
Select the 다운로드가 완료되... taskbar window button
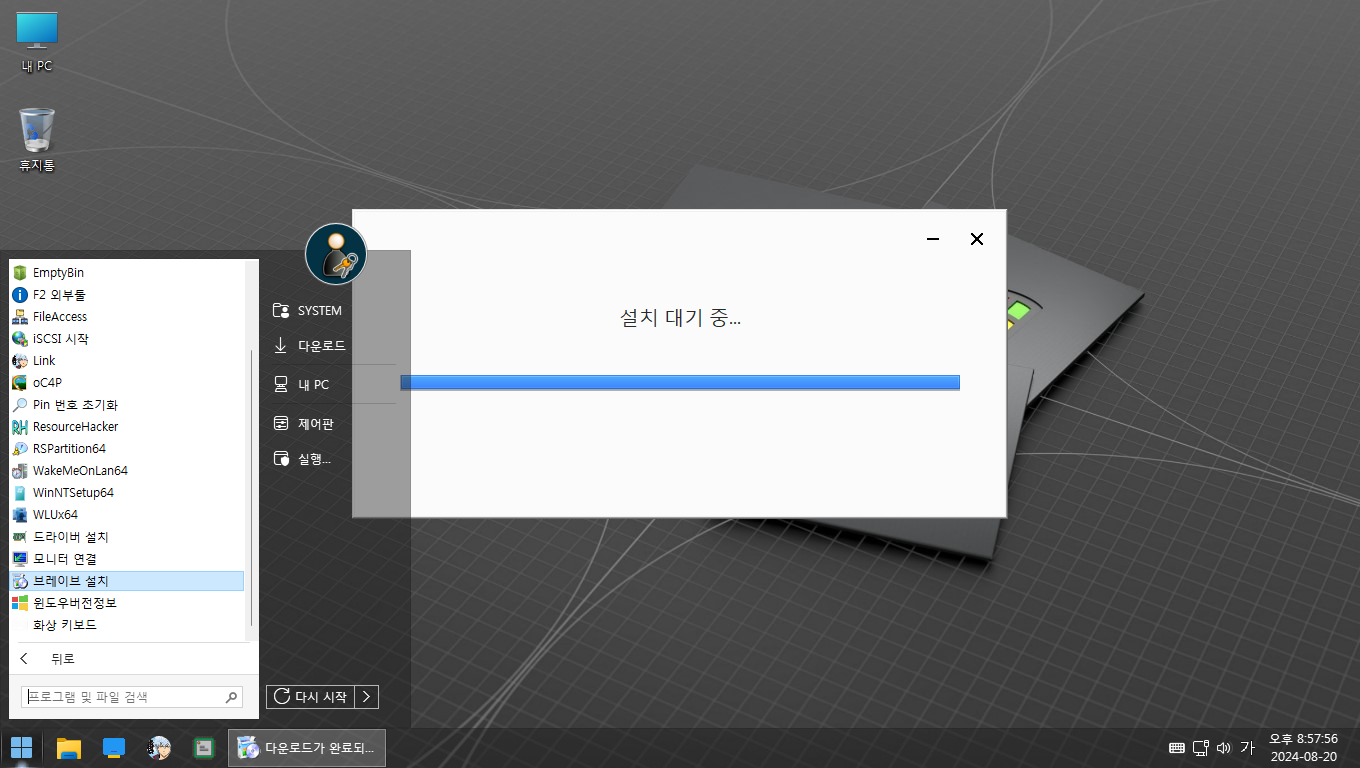tap(307, 748)
